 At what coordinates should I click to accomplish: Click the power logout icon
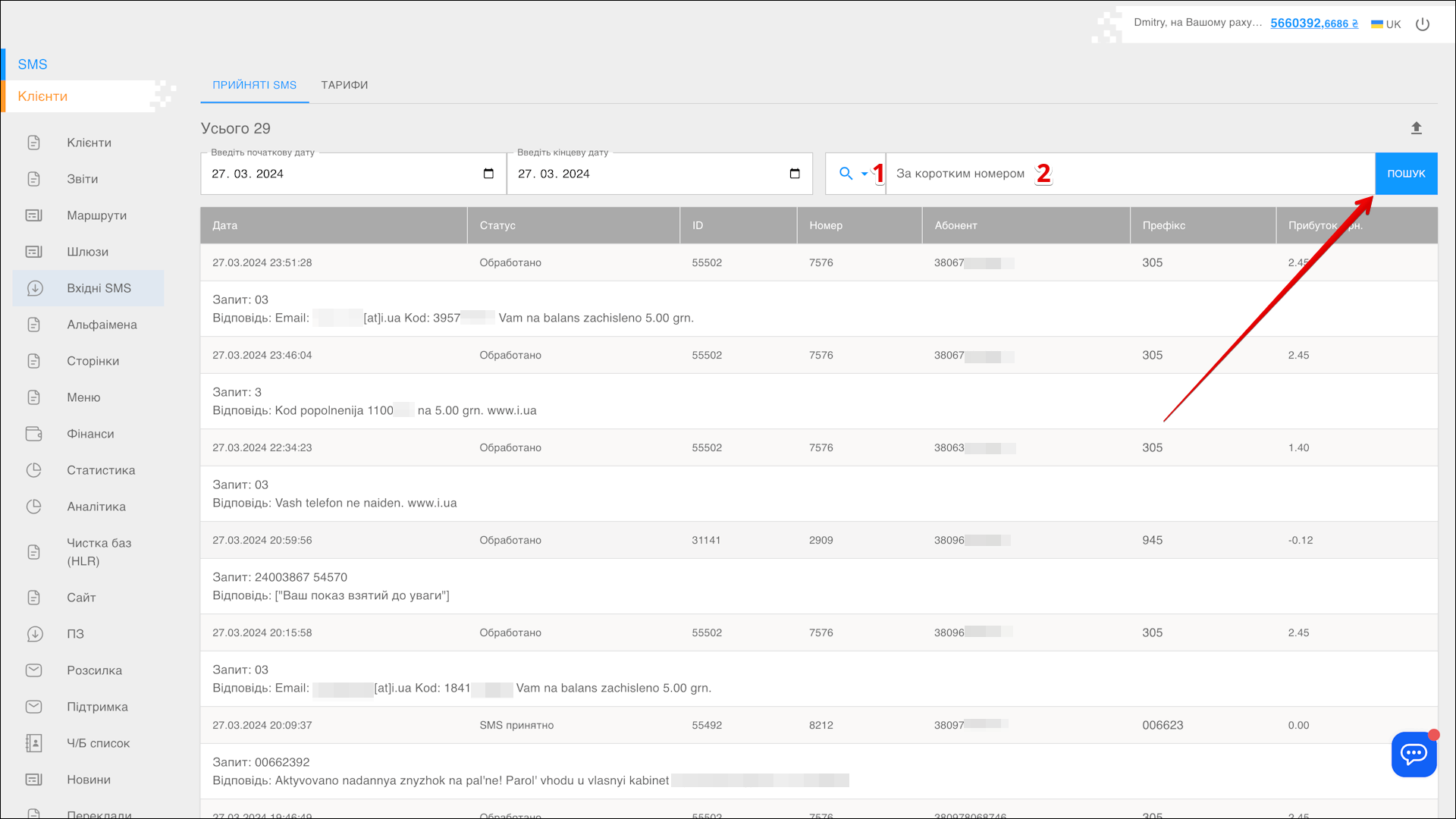pos(1423,24)
